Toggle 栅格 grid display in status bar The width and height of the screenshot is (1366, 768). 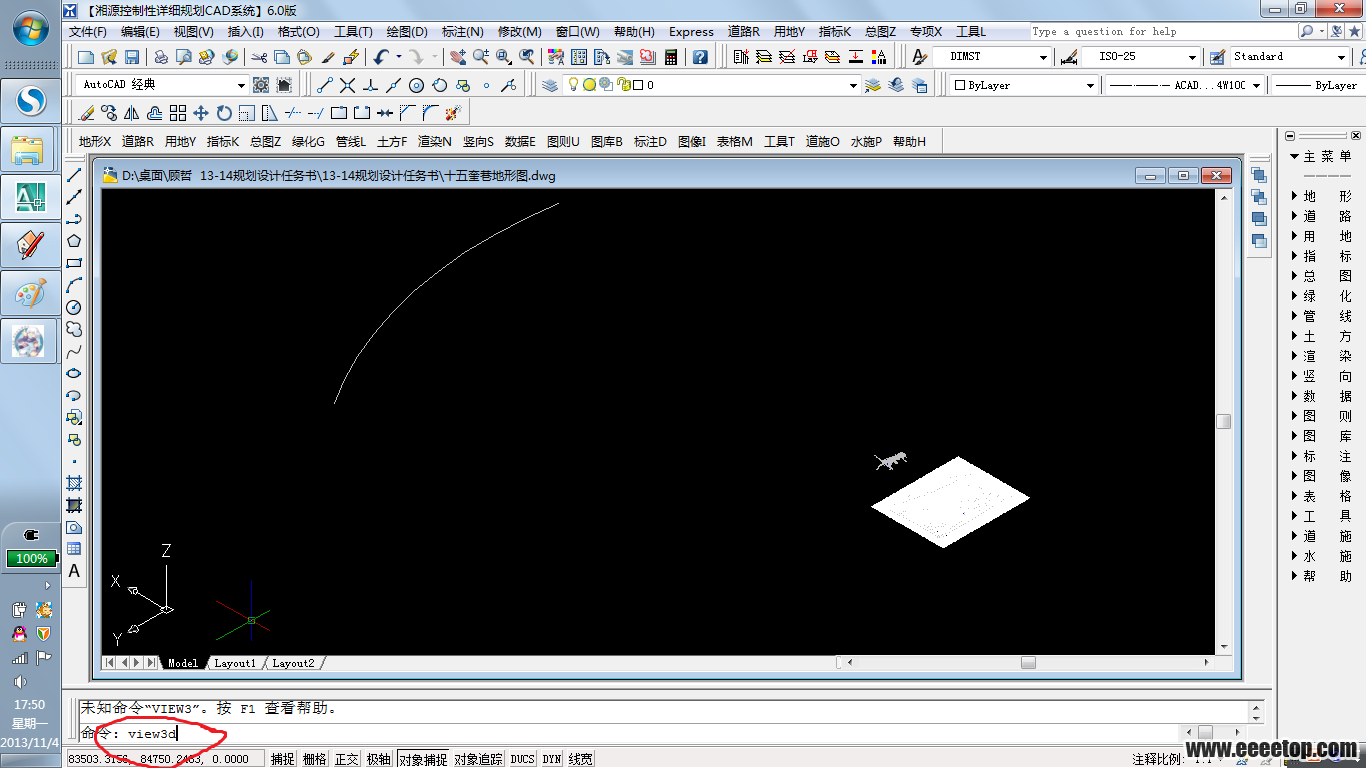(315, 759)
